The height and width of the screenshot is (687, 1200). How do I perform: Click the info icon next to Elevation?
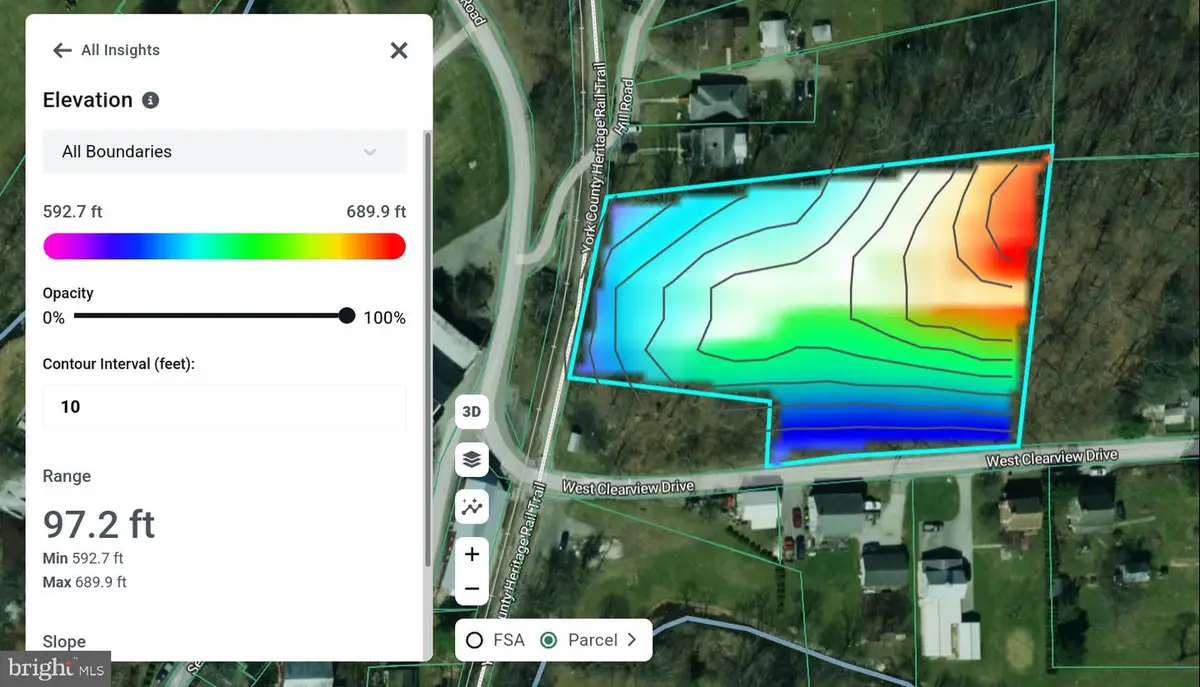[x=150, y=100]
